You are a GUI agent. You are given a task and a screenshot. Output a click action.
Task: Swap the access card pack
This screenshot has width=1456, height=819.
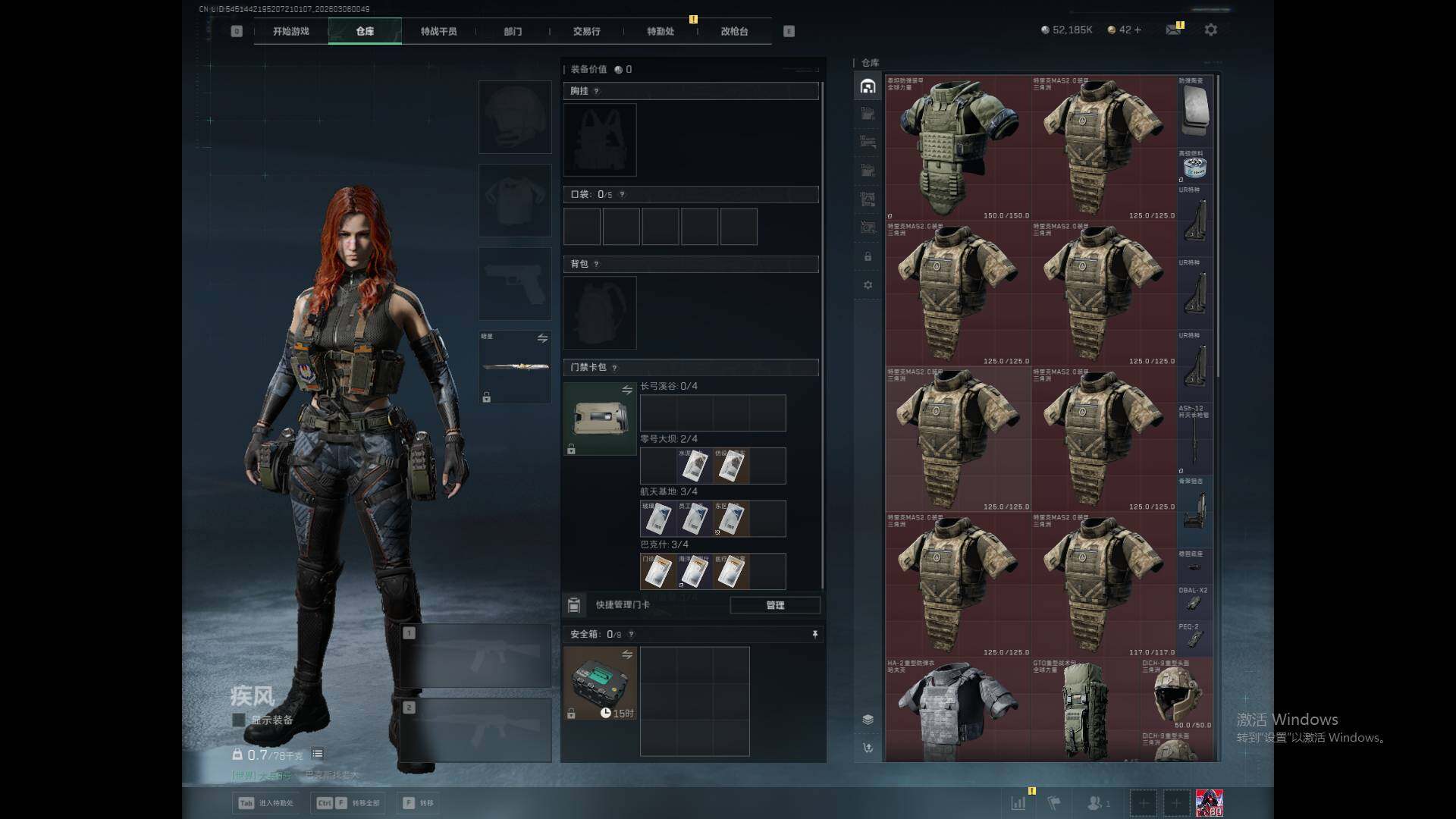(x=627, y=390)
